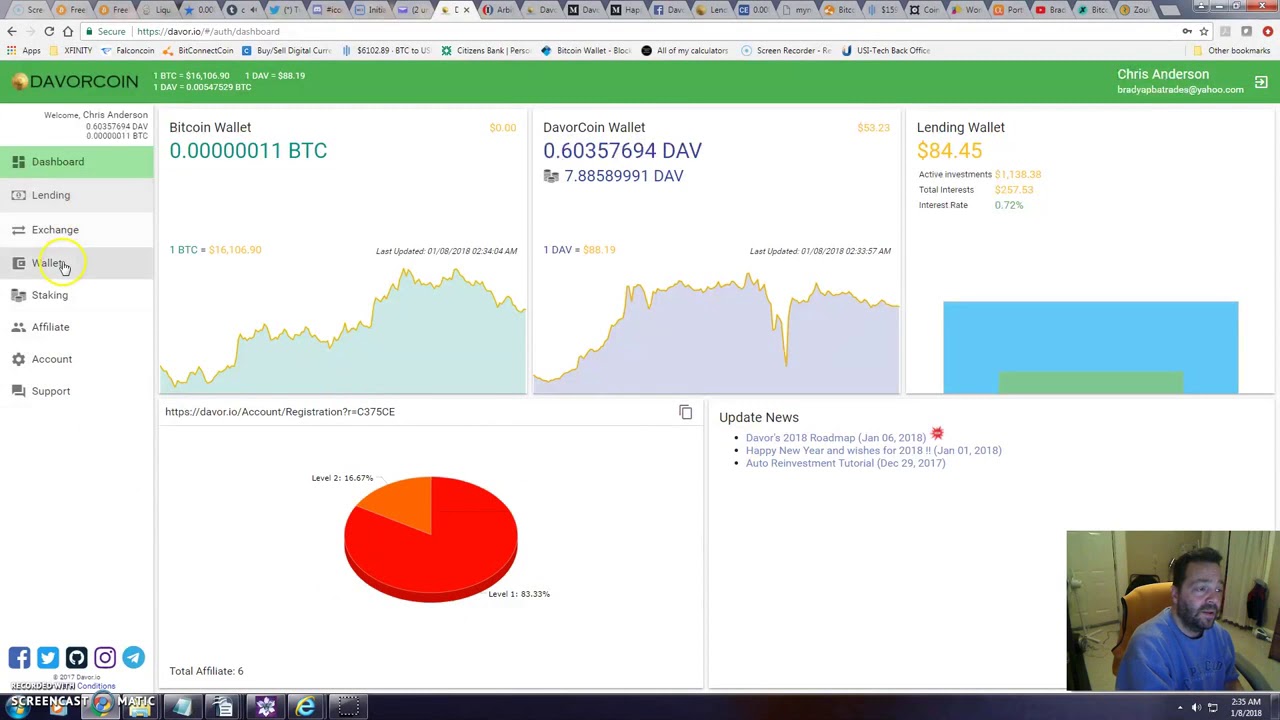
Task: Open the Twitter social icon
Action: tap(47, 657)
